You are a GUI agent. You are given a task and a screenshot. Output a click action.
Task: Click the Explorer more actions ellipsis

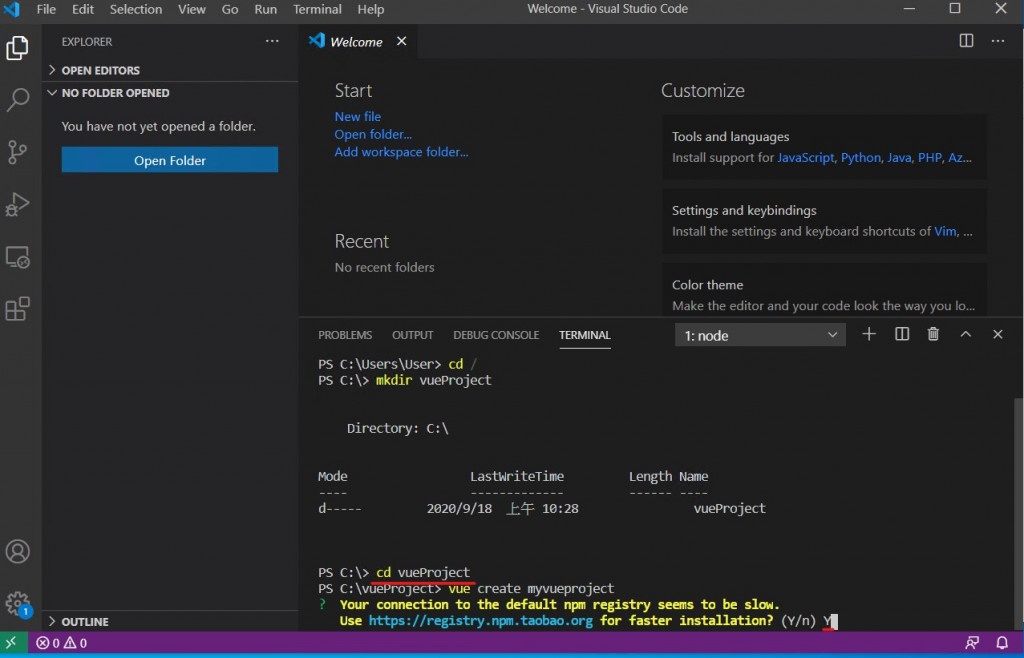(272, 41)
